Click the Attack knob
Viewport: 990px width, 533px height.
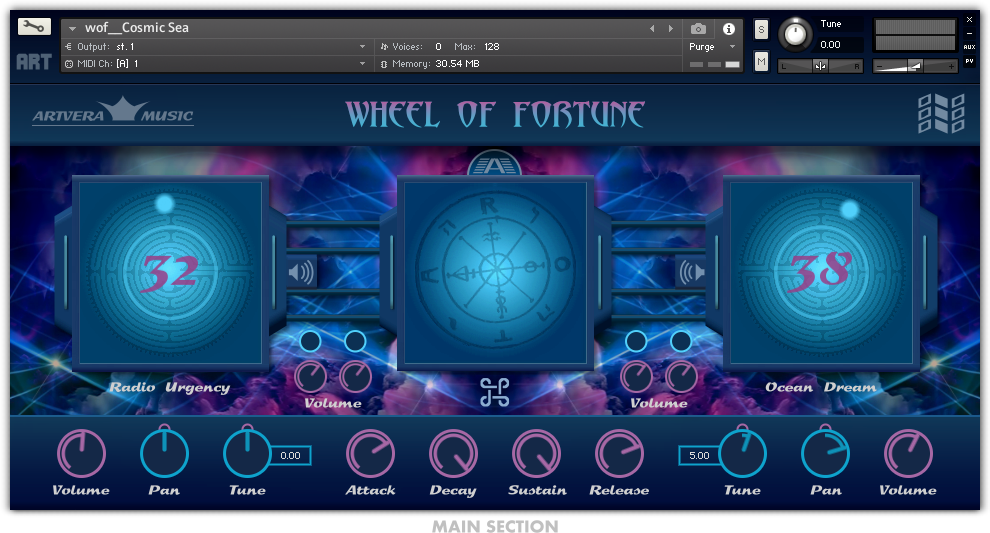click(x=370, y=454)
